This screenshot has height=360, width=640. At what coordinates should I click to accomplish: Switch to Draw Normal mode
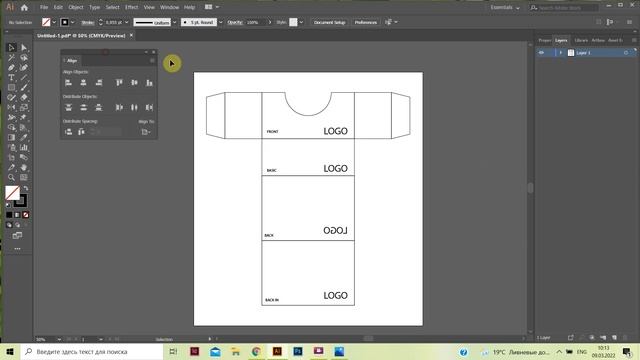coord(9,225)
